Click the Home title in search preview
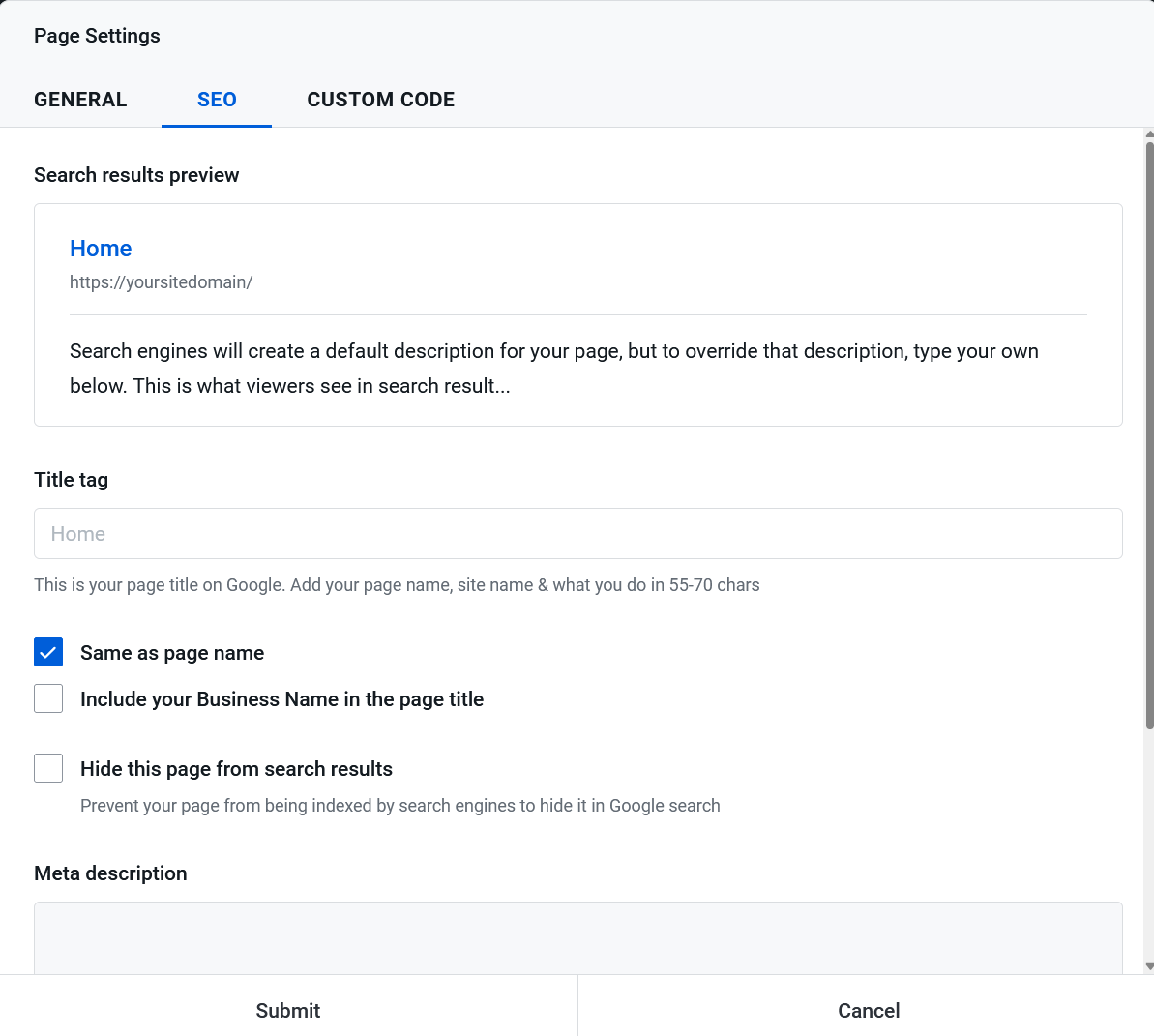 pos(101,249)
